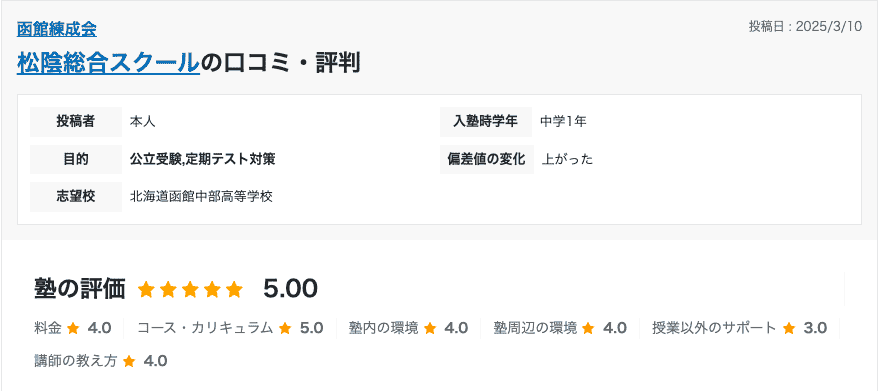This screenshot has width=879, height=391.
Task: Click the star icon next to 塾周辺の環境
Action: pyautogui.click(x=588, y=328)
